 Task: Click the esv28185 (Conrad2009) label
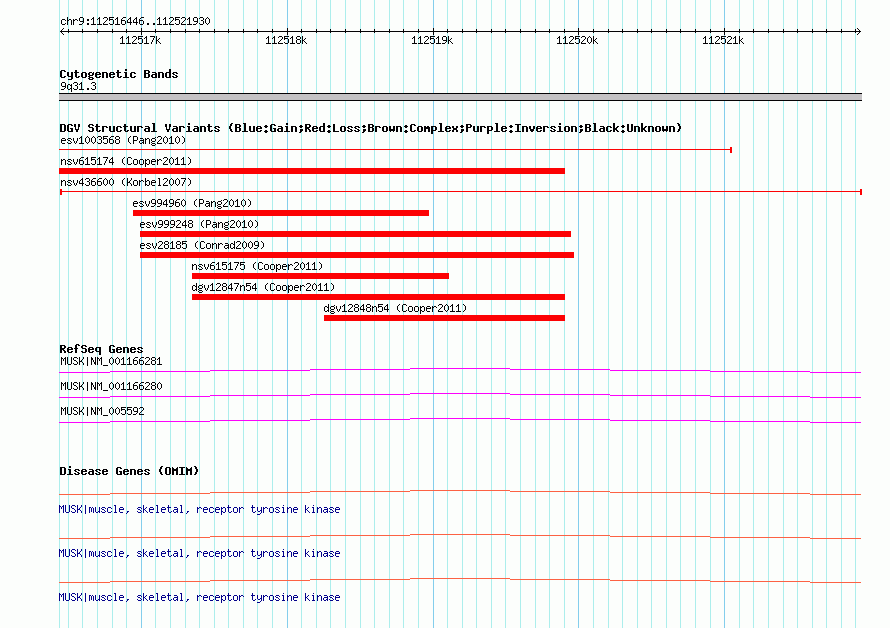pos(202,245)
